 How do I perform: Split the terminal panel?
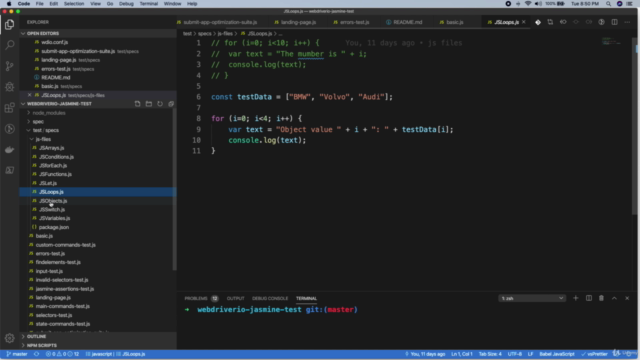[589, 298]
